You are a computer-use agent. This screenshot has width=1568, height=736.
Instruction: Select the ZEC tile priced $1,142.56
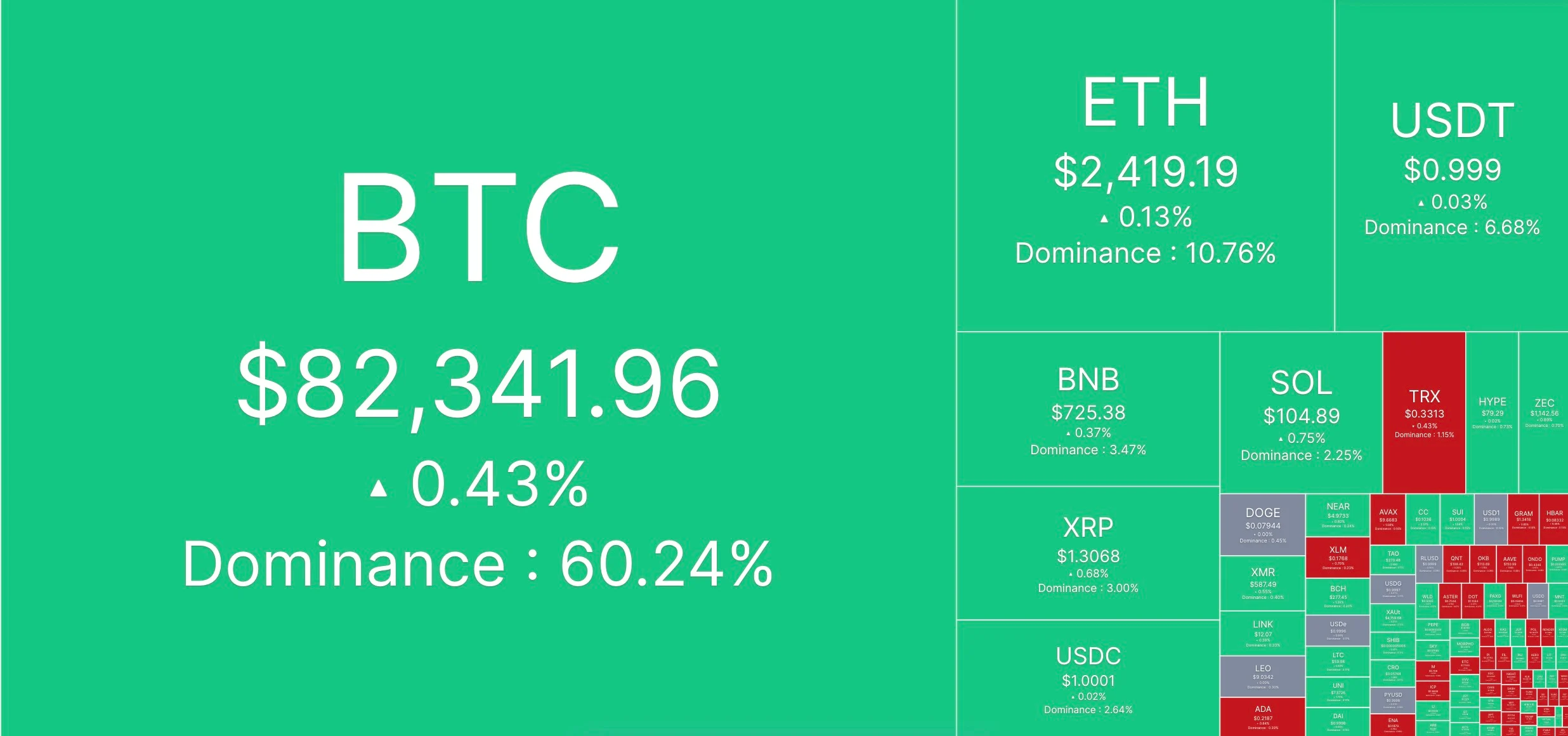1544,413
